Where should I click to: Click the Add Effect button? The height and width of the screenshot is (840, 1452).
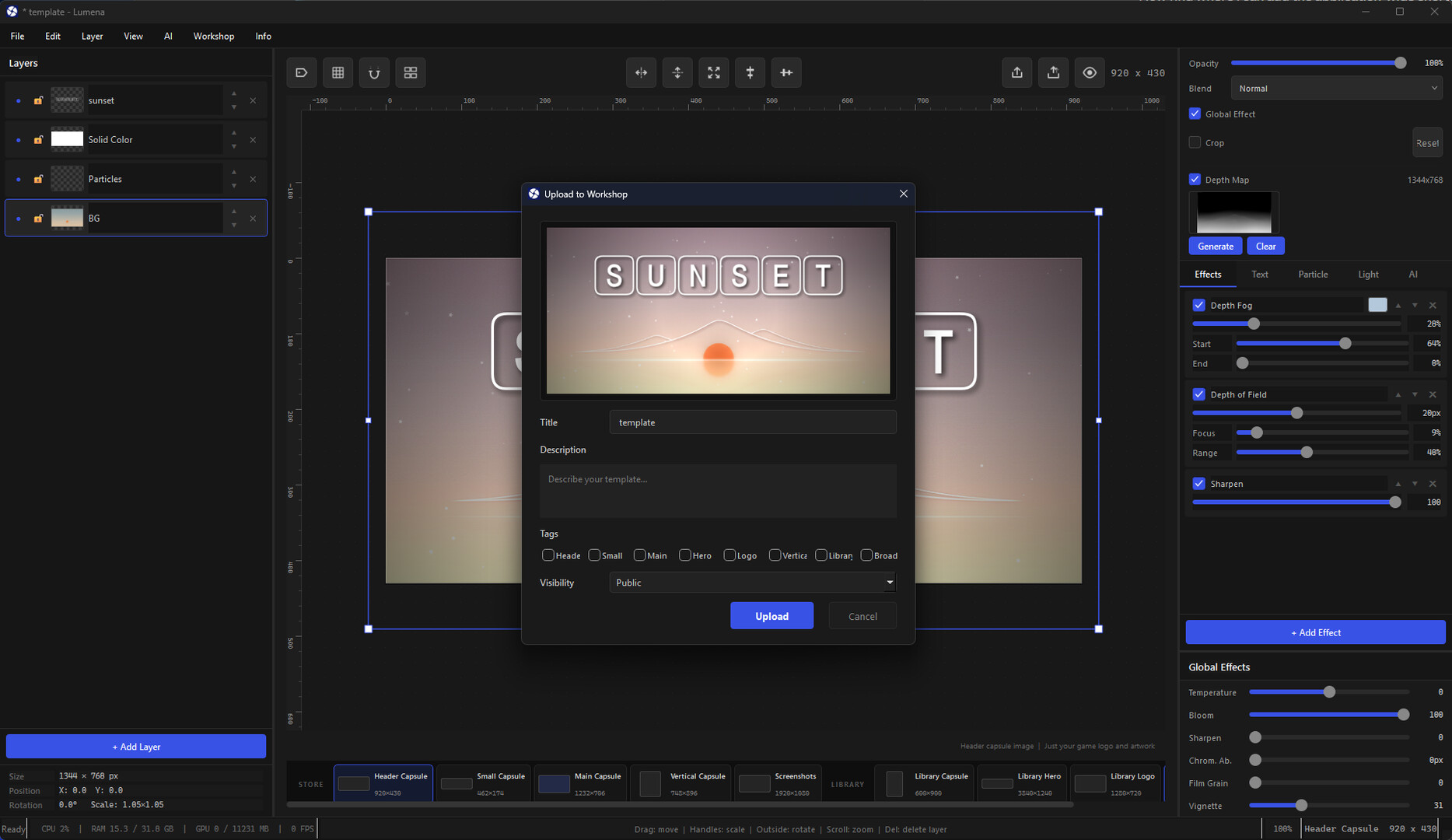point(1314,632)
